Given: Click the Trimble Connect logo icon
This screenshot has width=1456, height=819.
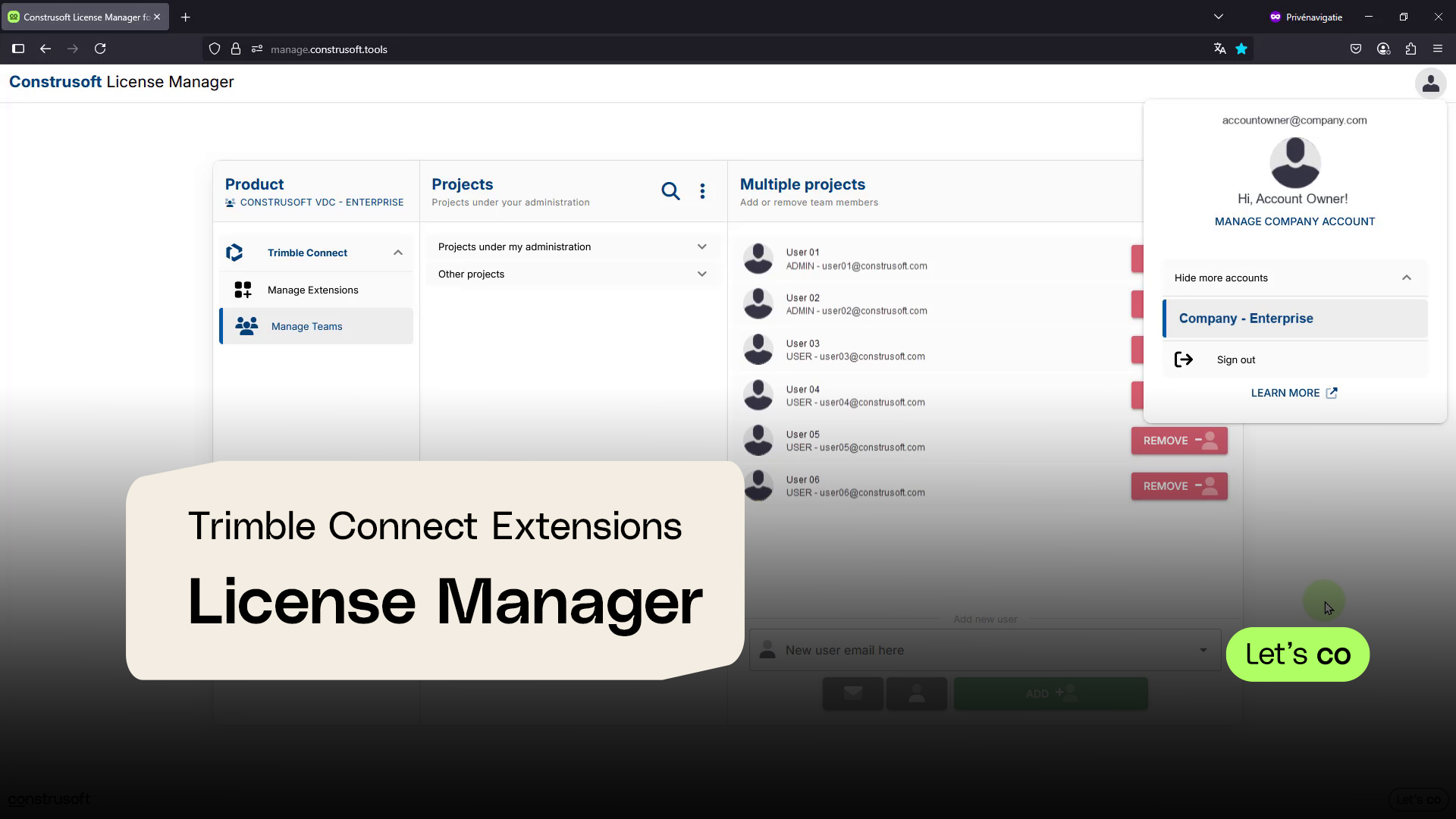Looking at the screenshot, I should [234, 253].
